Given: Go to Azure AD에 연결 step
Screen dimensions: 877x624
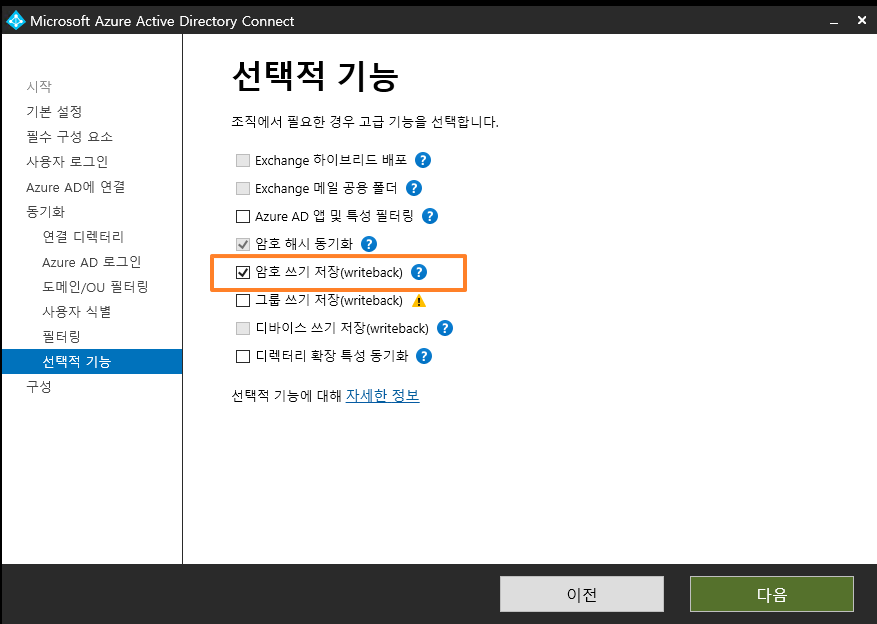Looking at the screenshot, I should 76,187.
